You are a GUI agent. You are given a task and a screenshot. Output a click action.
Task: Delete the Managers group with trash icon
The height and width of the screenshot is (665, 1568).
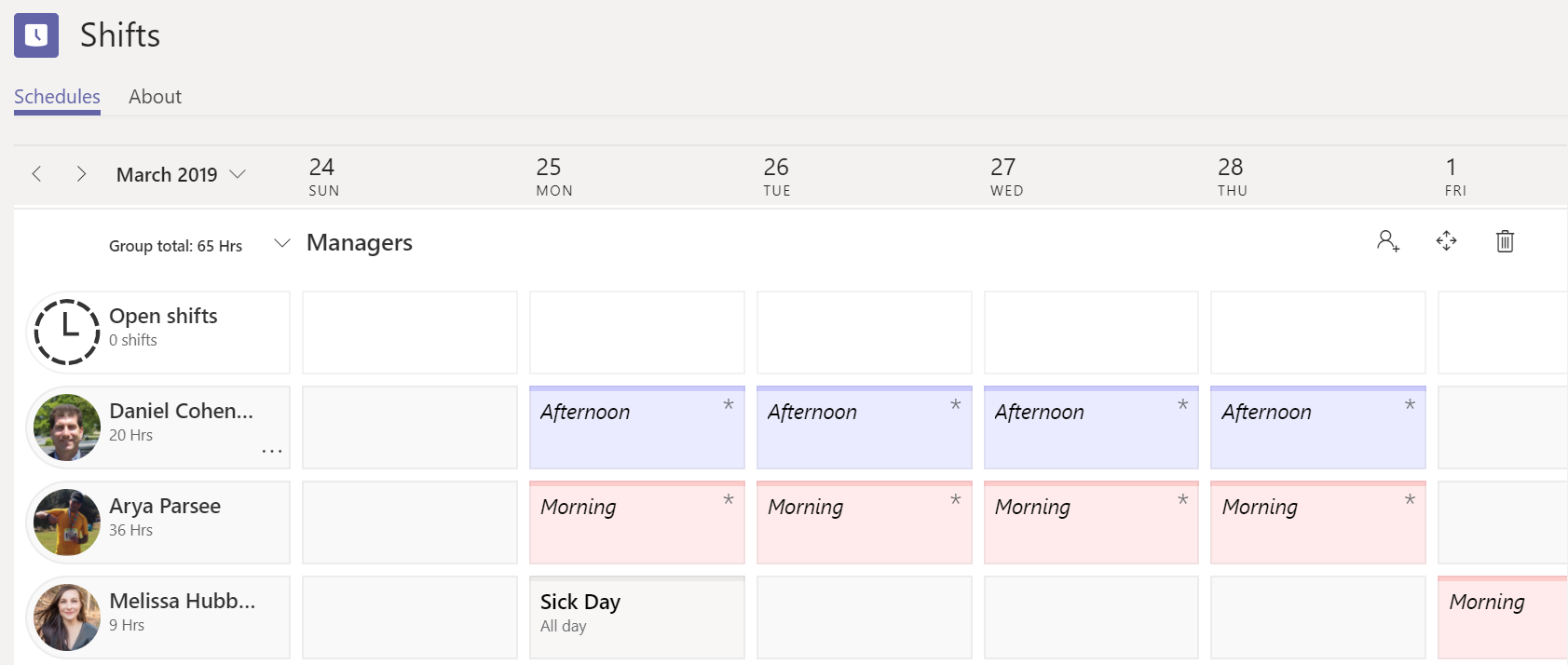[1505, 241]
